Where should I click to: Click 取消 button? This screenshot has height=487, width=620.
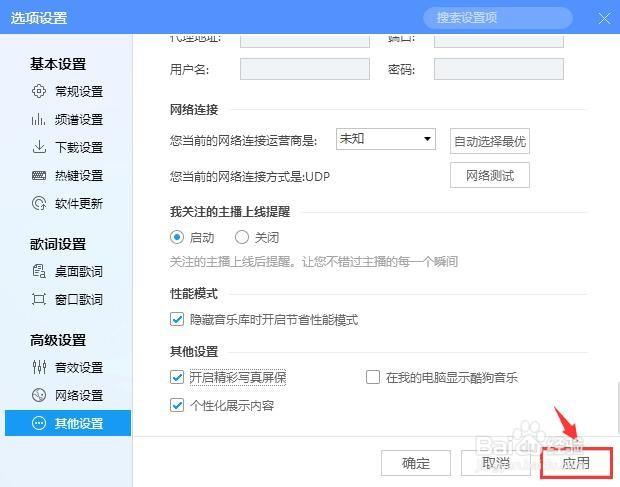pyautogui.click(x=495, y=463)
